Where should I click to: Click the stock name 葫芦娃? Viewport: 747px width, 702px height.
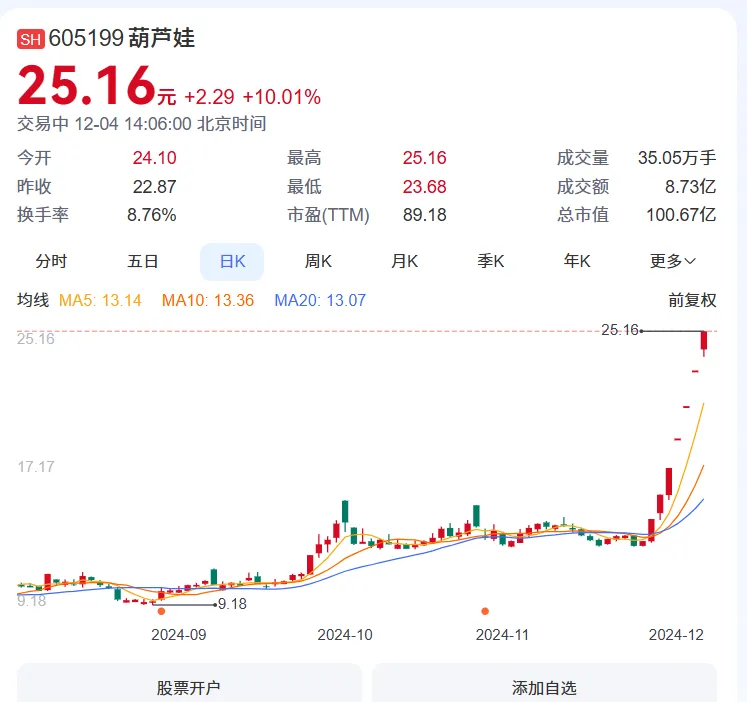click(x=162, y=39)
